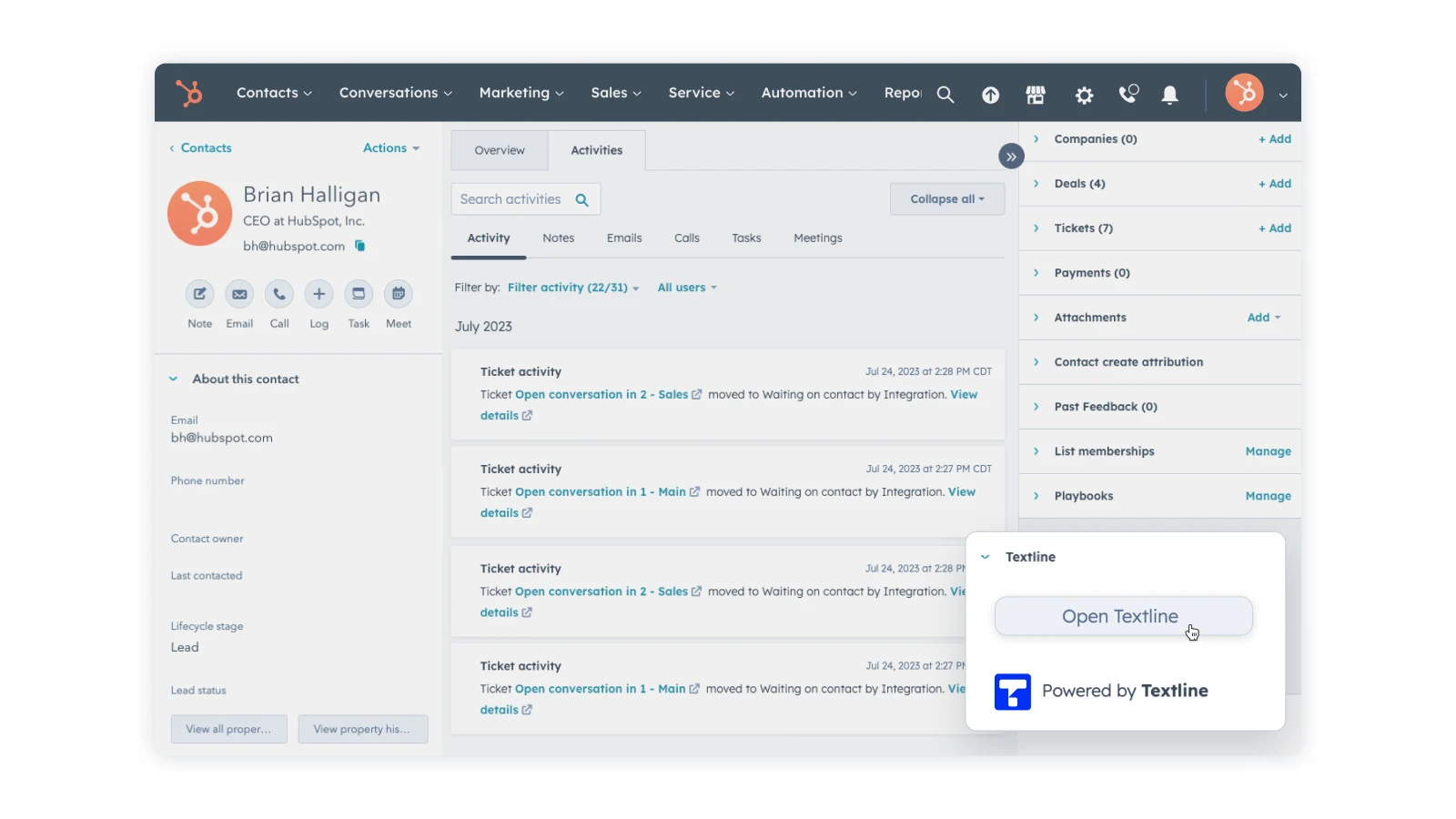Click the search icon in Search activities

pos(581,199)
